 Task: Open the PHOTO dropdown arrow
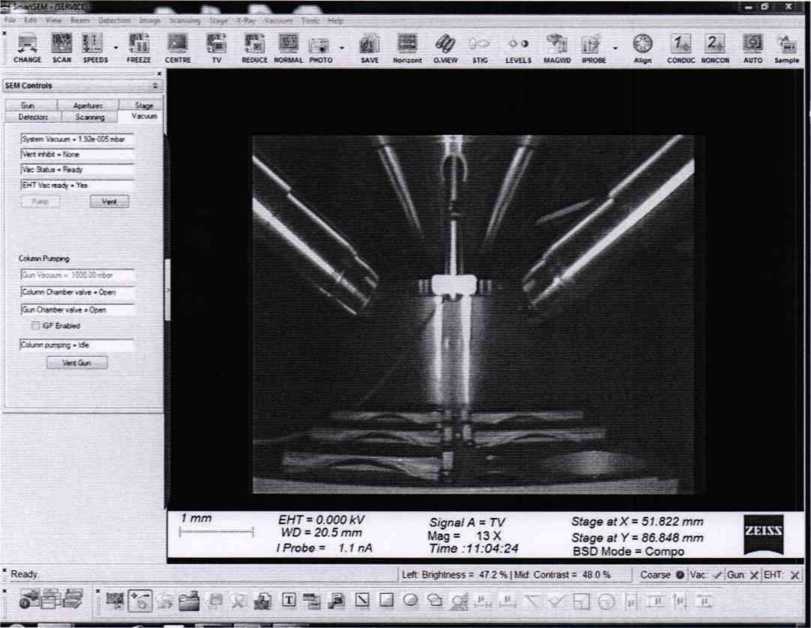[x=342, y=45]
